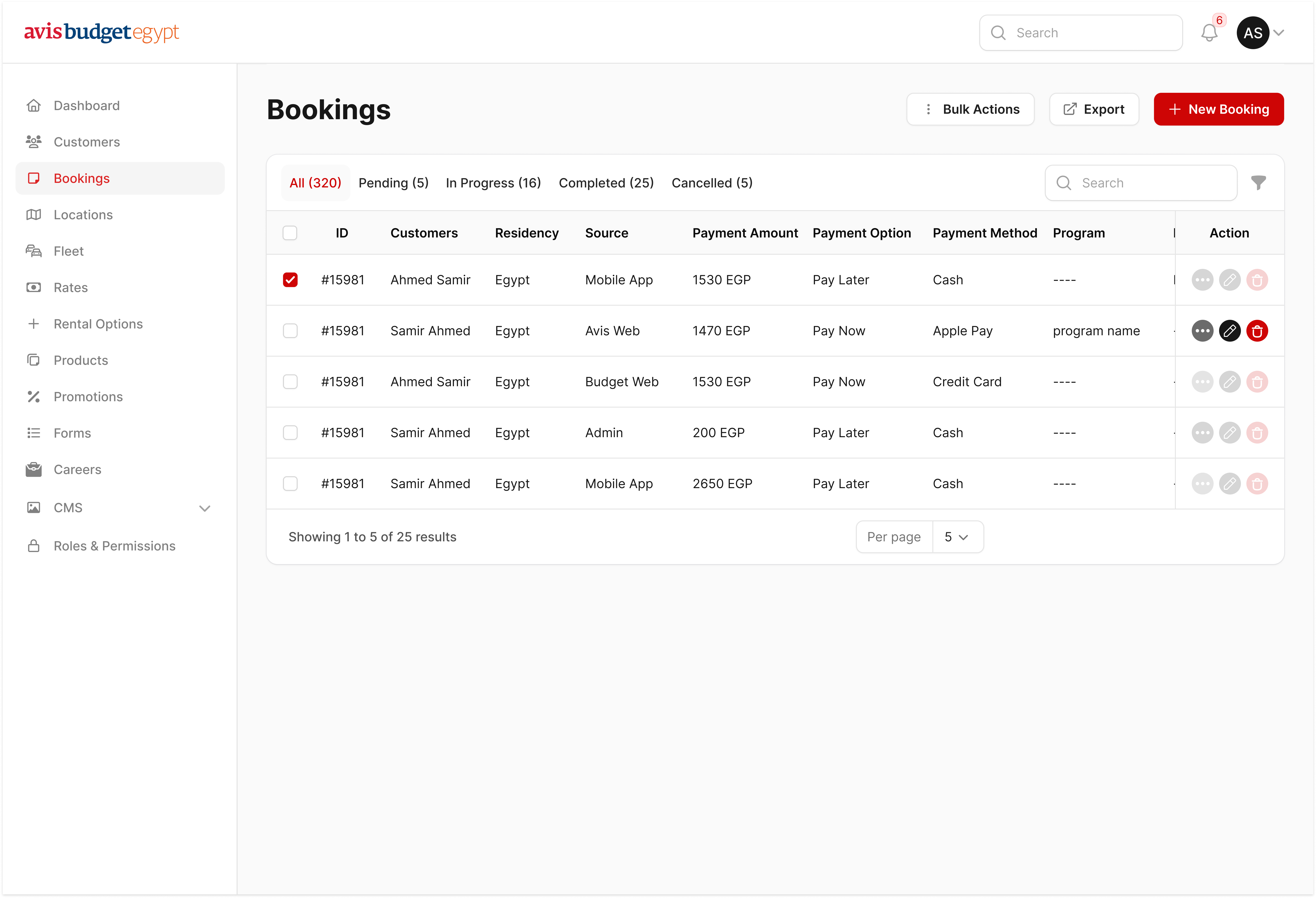Open the table filter funnel icon
This screenshot has height=898, width=1316.
click(1258, 183)
